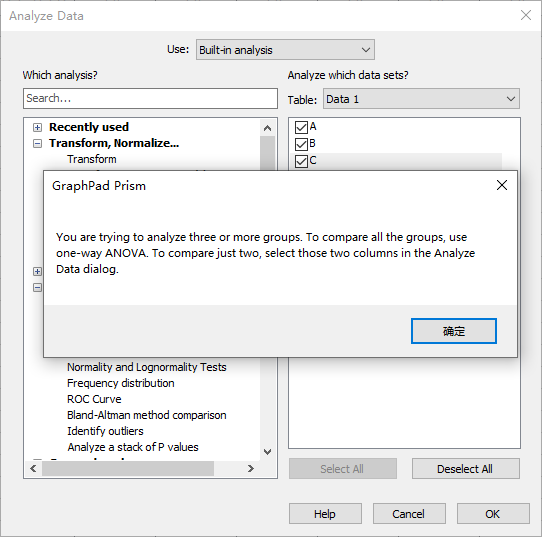Click the horizontal scrollbar thumb
This screenshot has width=542, height=537.
[x=128, y=469]
